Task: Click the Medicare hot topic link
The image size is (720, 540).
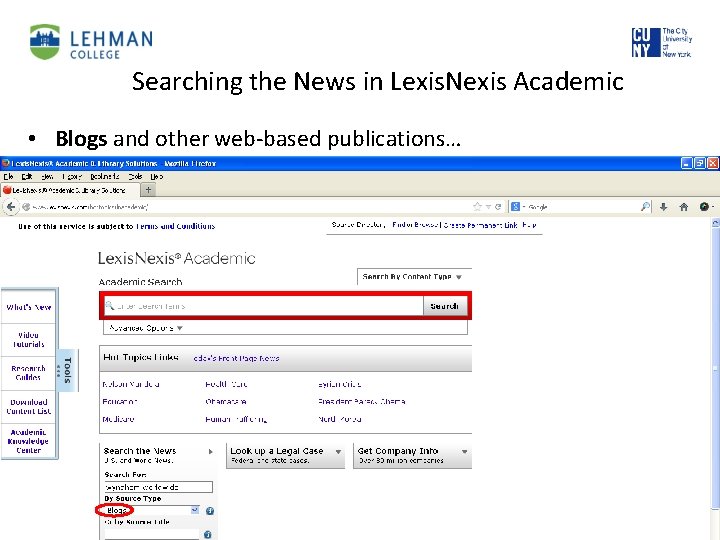Action: [x=118, y=419]
